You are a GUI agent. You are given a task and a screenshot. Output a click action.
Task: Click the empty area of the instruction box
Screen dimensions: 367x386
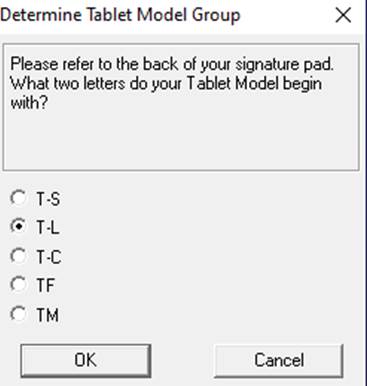(x=181, y=140)
